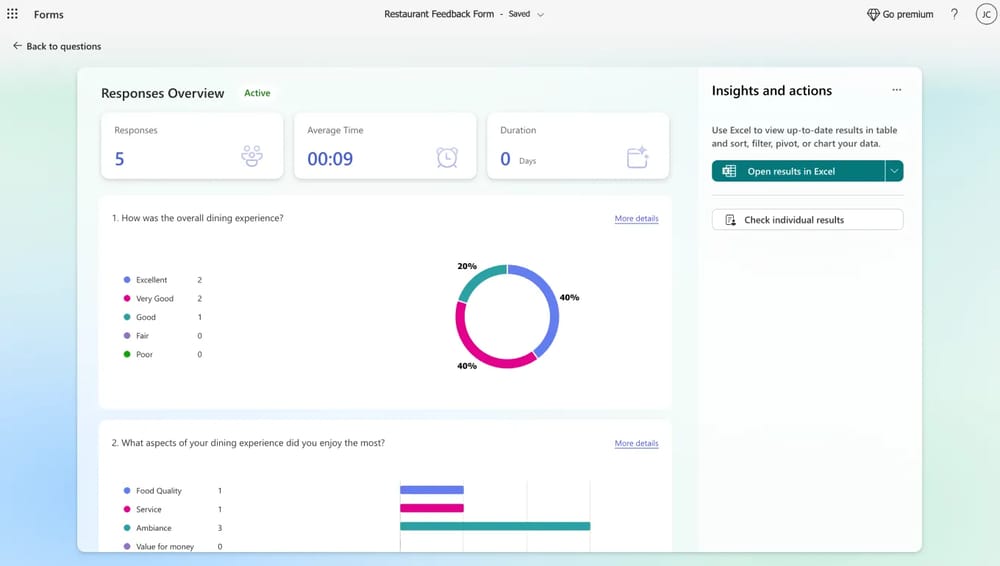The image size is (1000, 566).
Task: Expand the Open results in Excel dropdown arrow
Action: tap(894, 171)
